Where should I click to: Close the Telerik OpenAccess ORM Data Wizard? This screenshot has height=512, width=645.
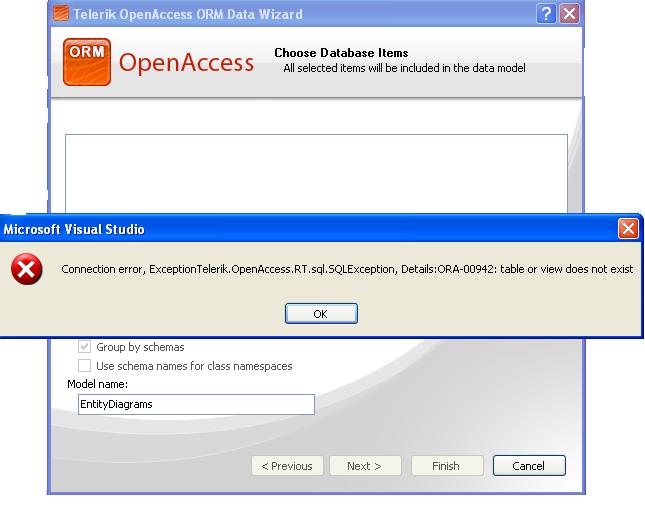click(x=569, y=14)
